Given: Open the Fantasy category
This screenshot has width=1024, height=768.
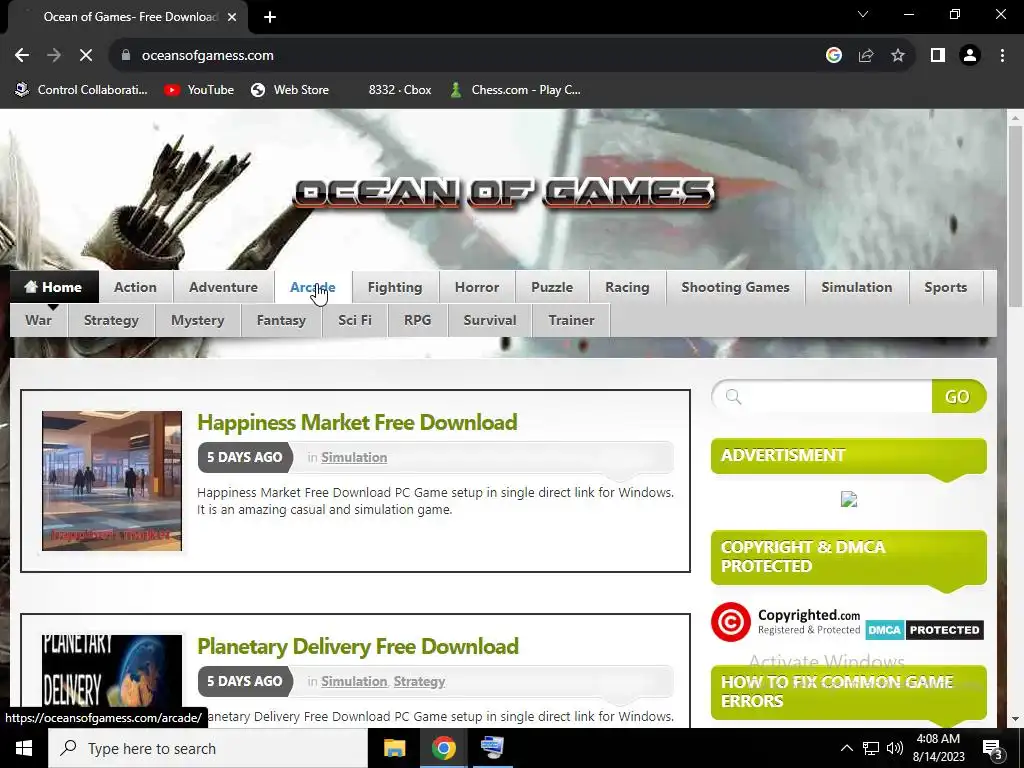Looking at the screenshot, I should 281,320.
